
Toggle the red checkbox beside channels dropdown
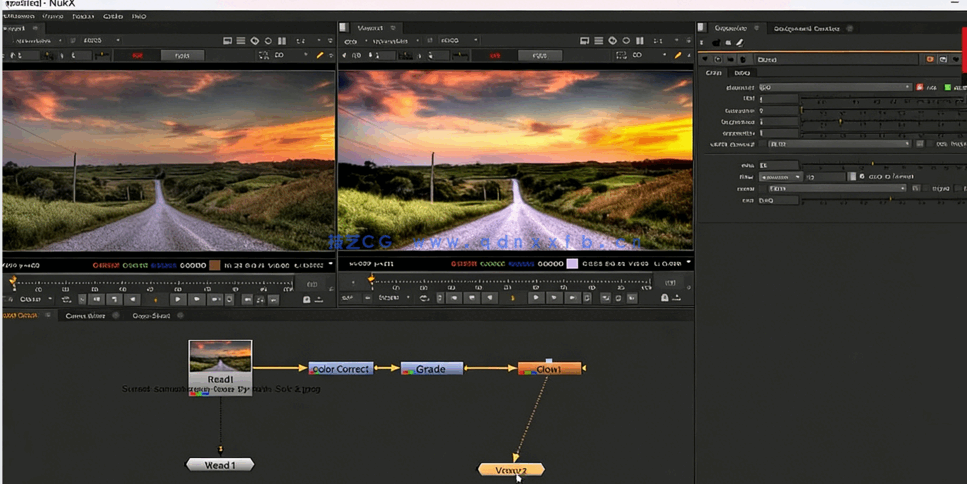(x=920, y=88)
